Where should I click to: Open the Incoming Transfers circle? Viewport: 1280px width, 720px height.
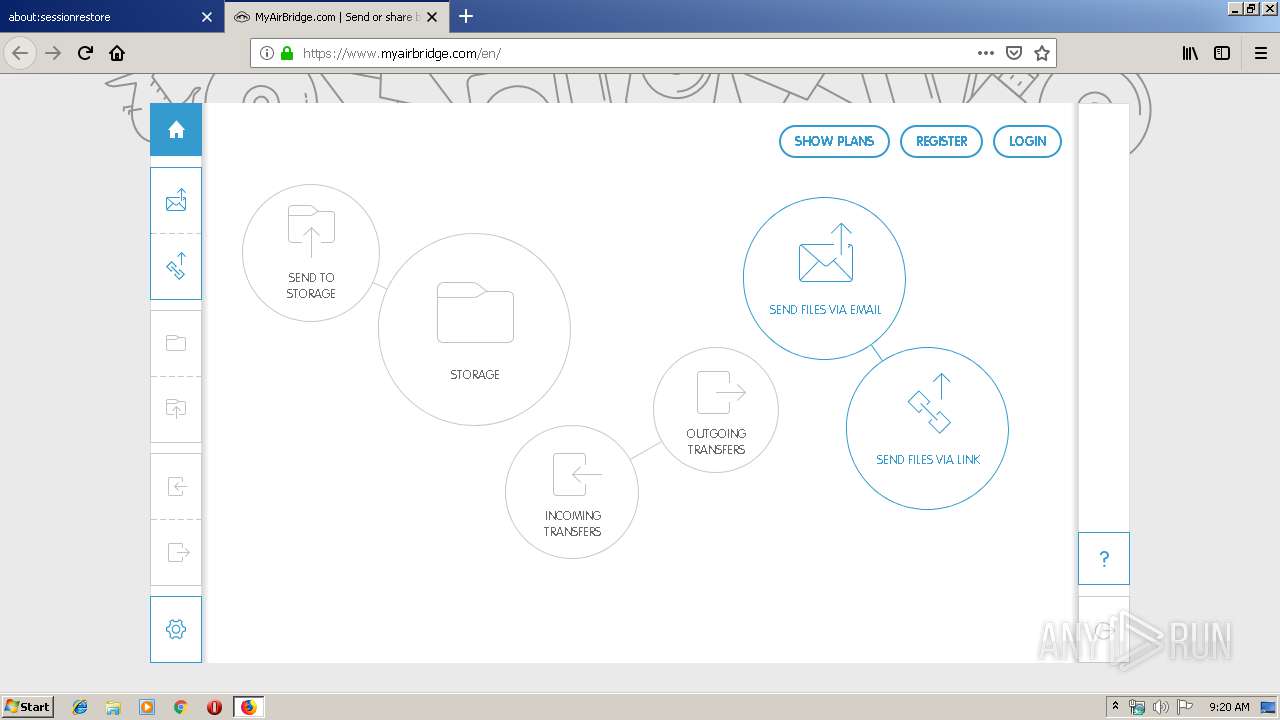[x=572, y=492]
